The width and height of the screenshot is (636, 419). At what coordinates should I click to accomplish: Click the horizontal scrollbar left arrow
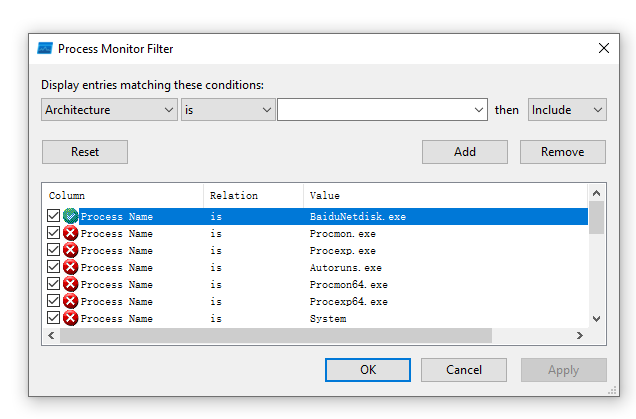click(x=51, y=335)
